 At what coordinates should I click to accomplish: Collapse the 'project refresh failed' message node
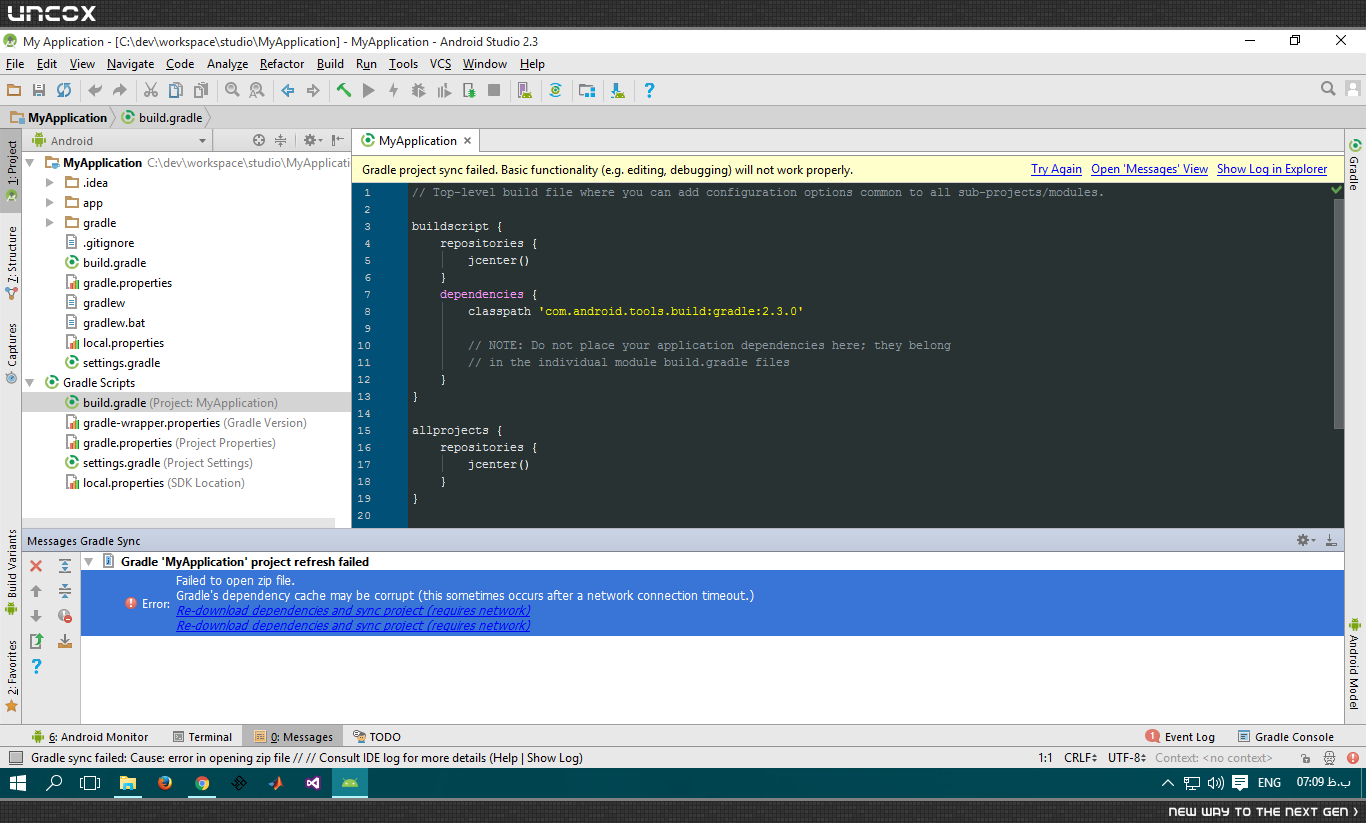[88, 562]
